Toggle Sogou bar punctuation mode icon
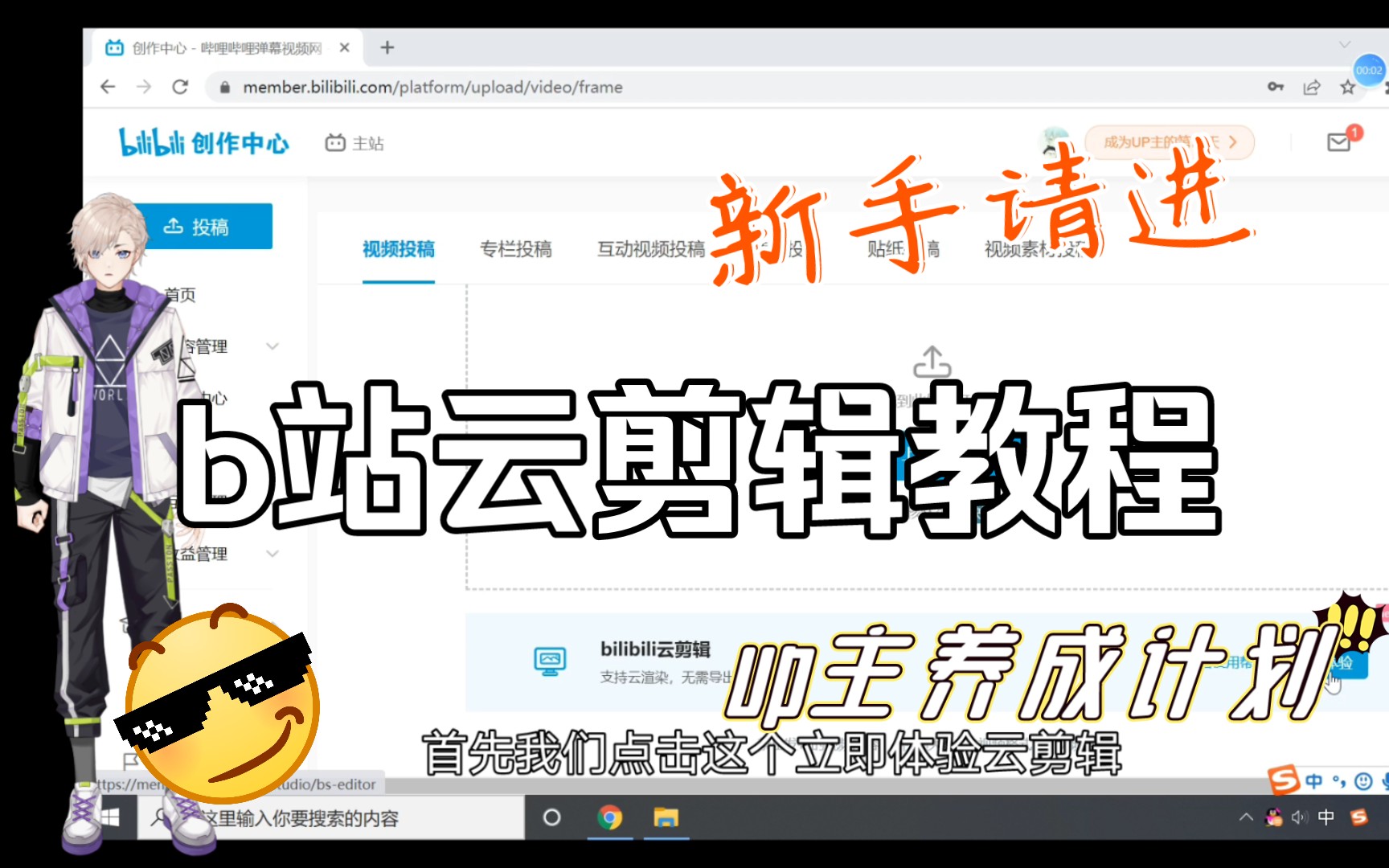The height and width of the screenshot is (868, 1389). pos(1339,780)
